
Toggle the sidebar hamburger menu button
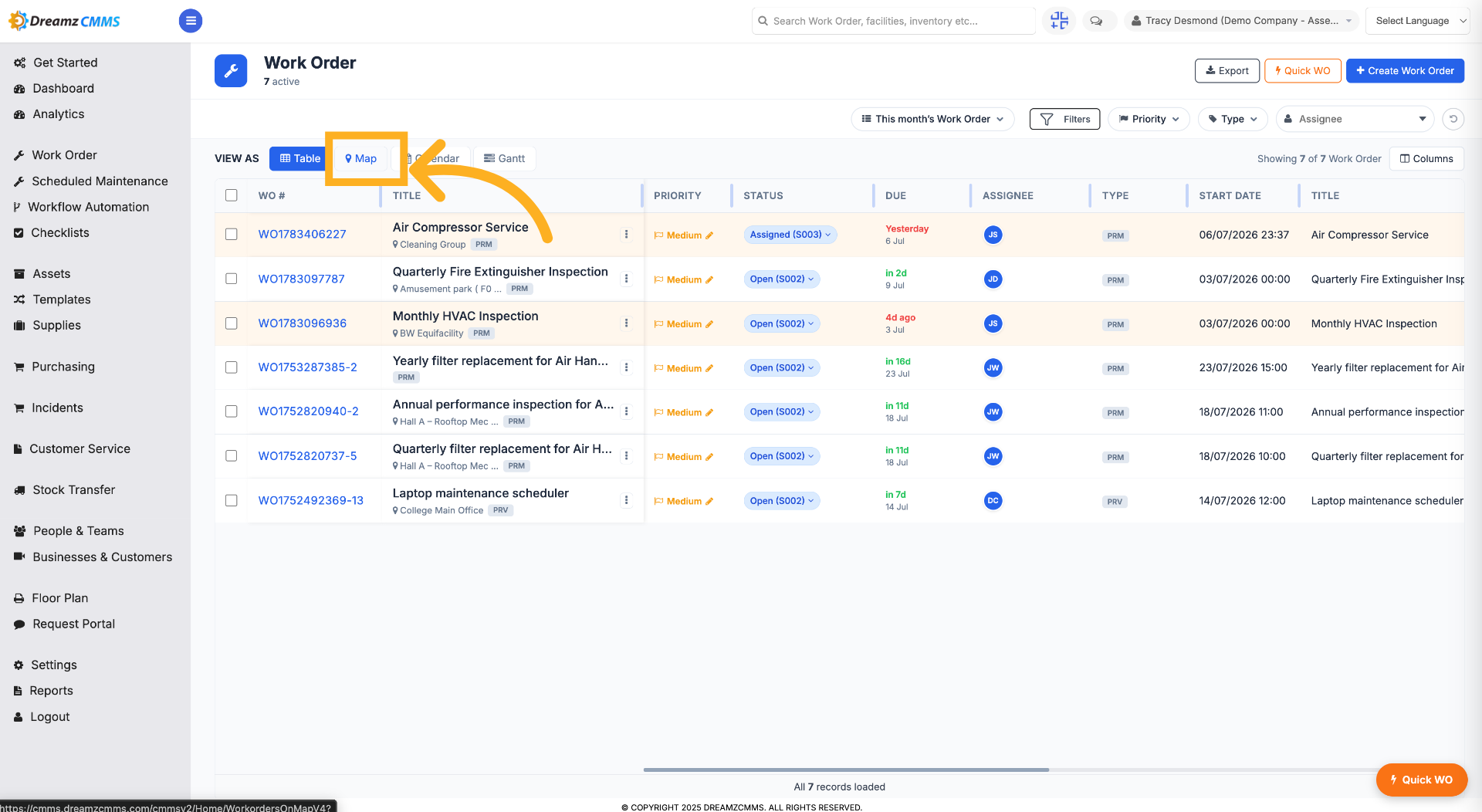click(191, 21)
